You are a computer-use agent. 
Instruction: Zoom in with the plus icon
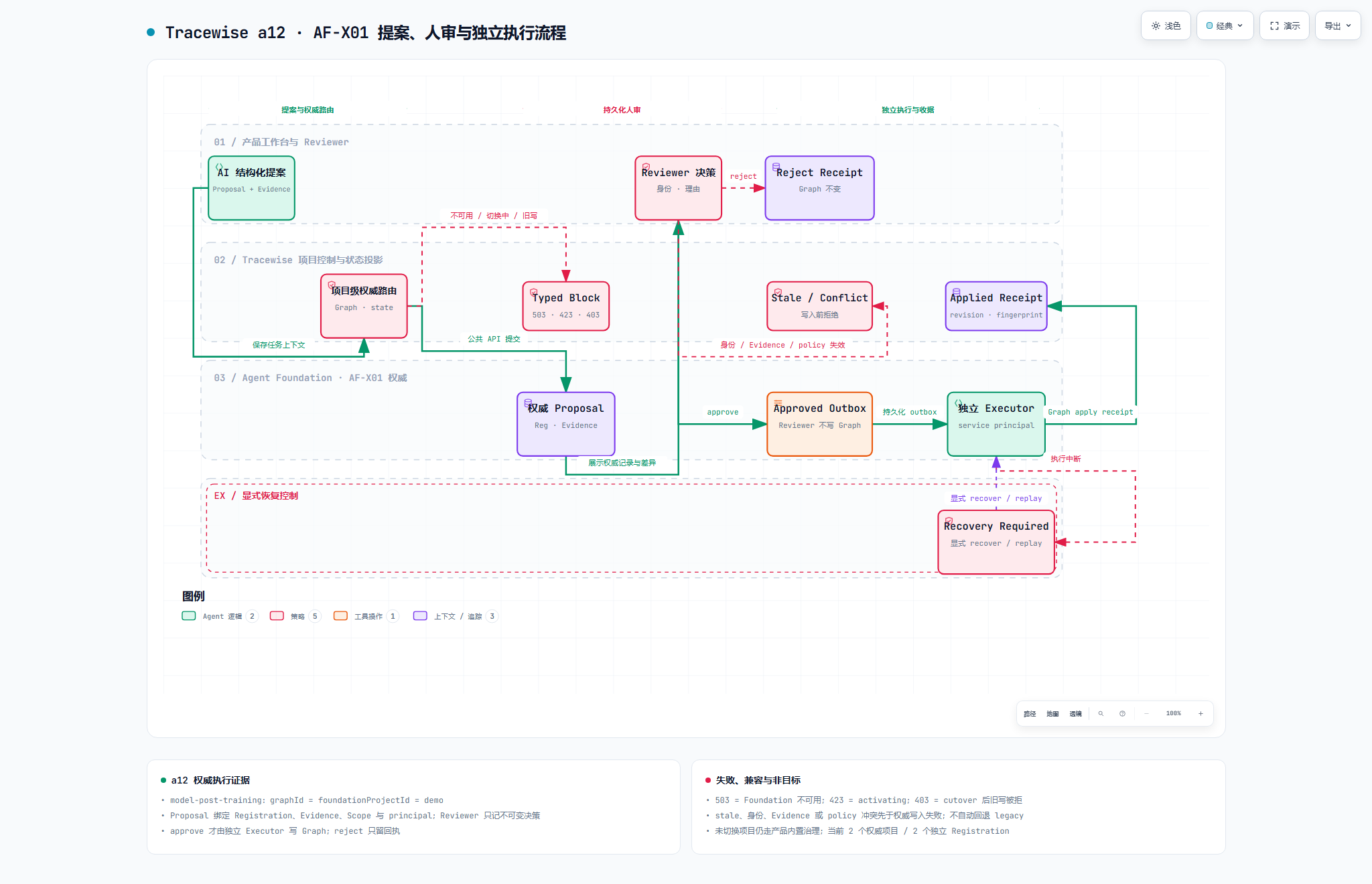[x=1200, y=713]
